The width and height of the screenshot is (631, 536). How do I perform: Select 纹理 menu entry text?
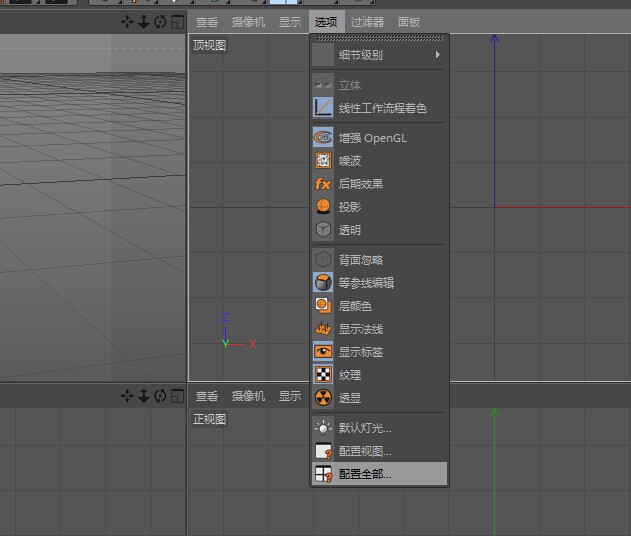(350, 375)
